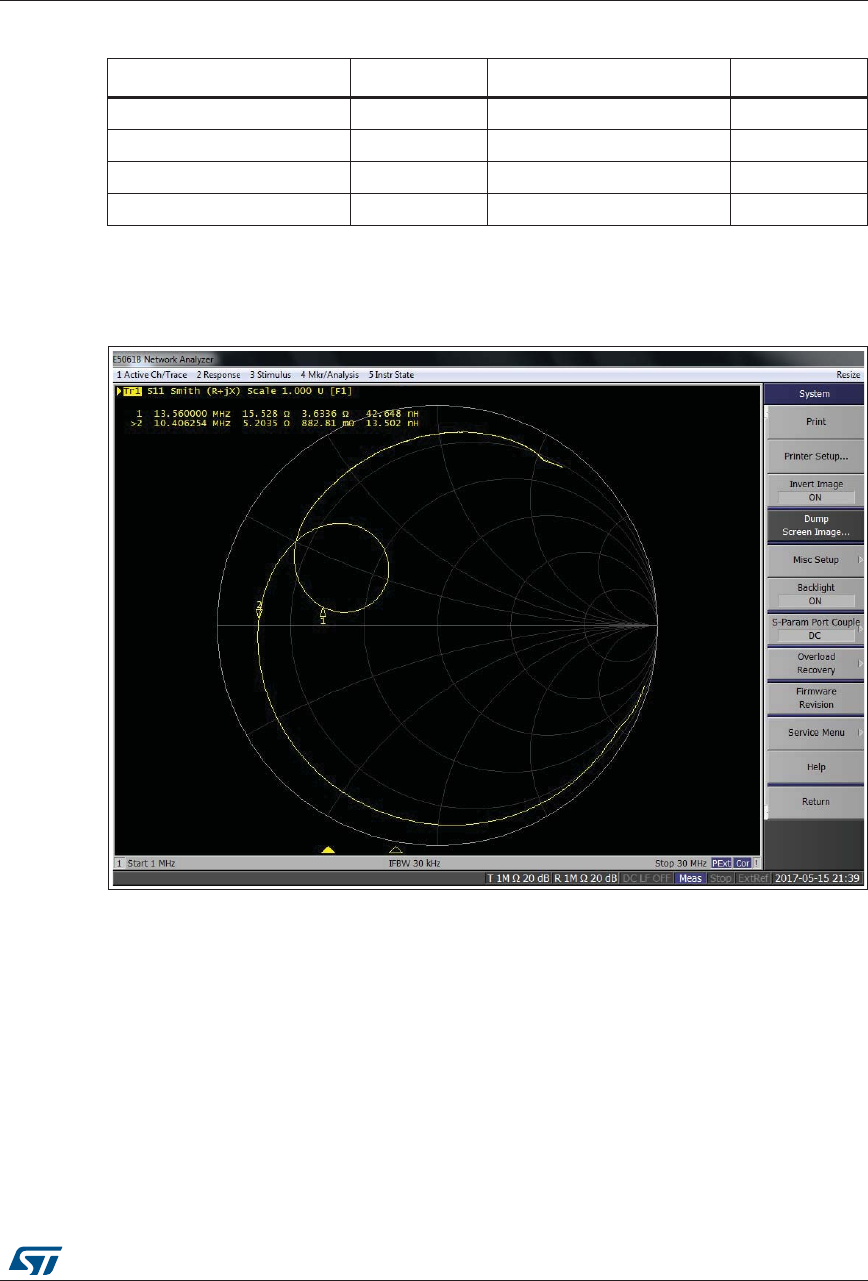
Task: Toggle the Backlight ON setting
Action: click(815, 594)
